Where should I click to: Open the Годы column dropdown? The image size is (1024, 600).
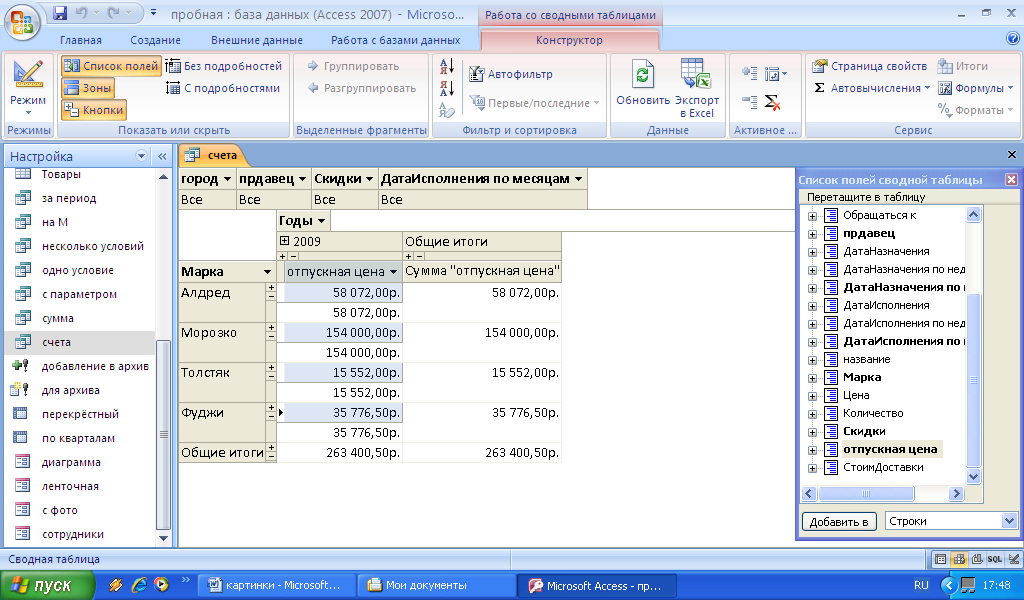pyautogui.click(x=321, y=221)
